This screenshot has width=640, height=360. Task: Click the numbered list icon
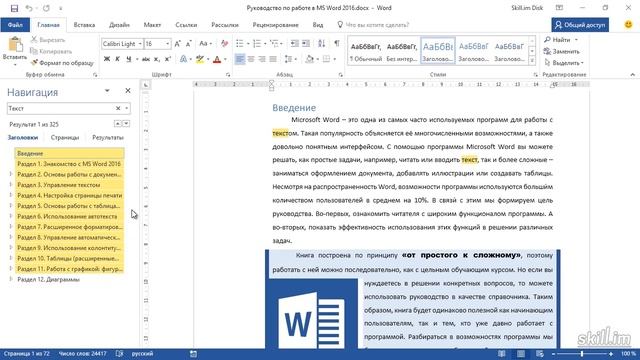pyautogui.click(x=257, y=43)
